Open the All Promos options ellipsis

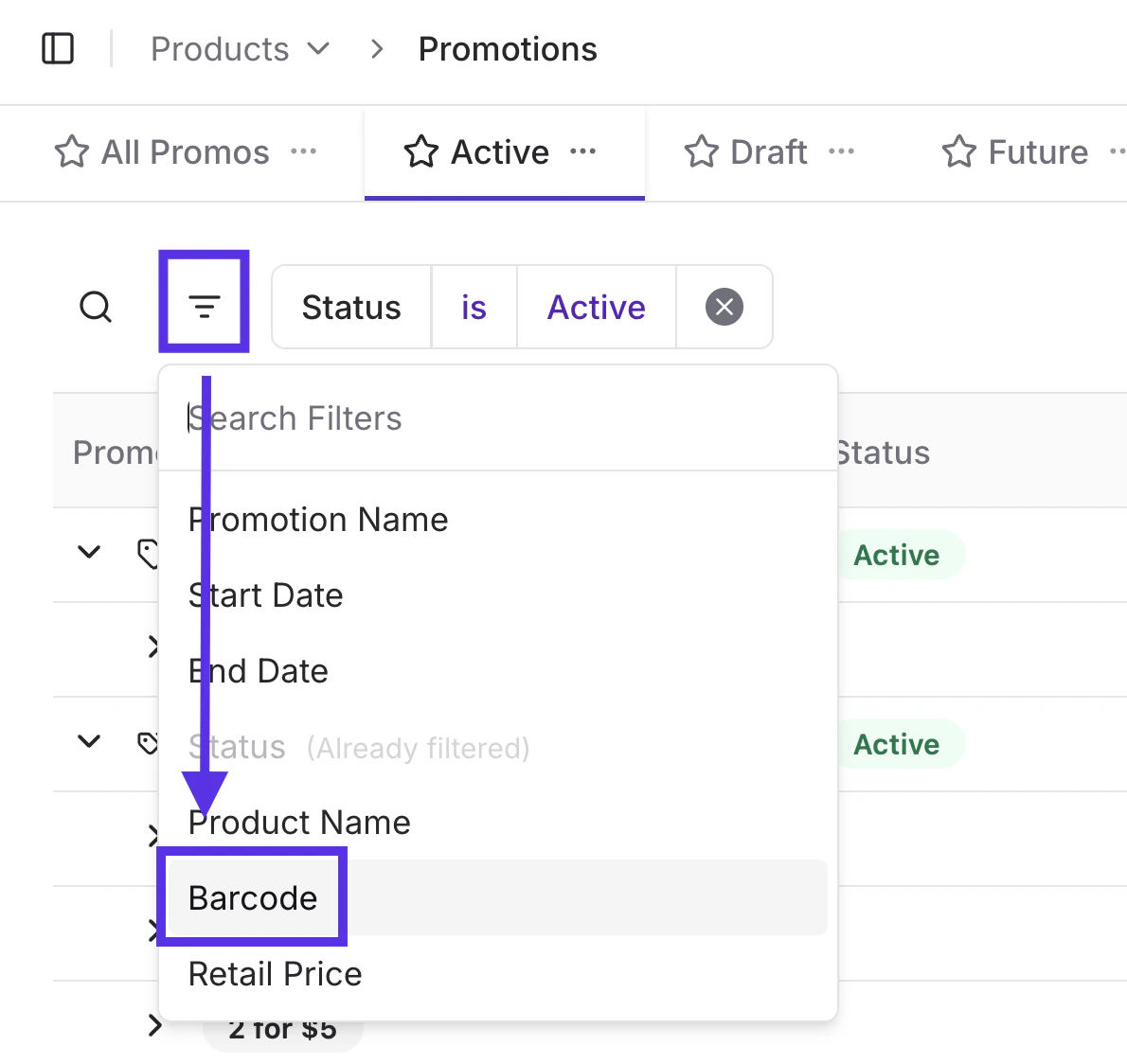point(303,151)
